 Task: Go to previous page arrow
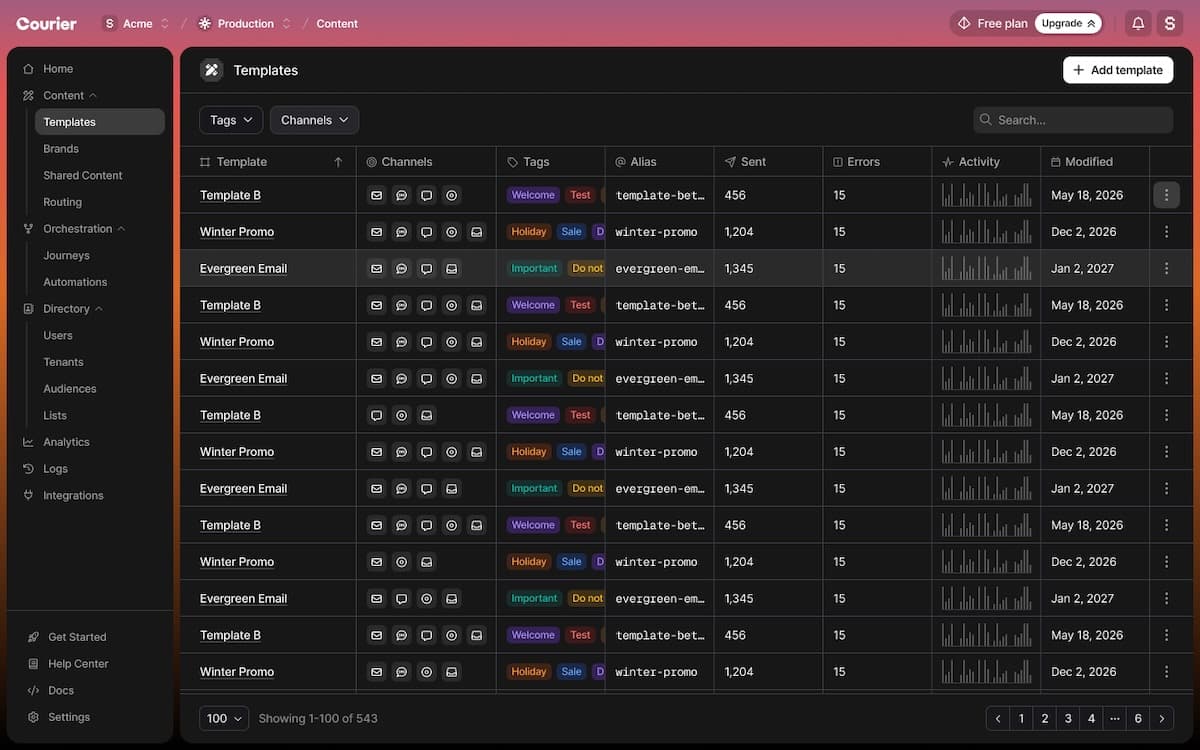pos(998,718)
